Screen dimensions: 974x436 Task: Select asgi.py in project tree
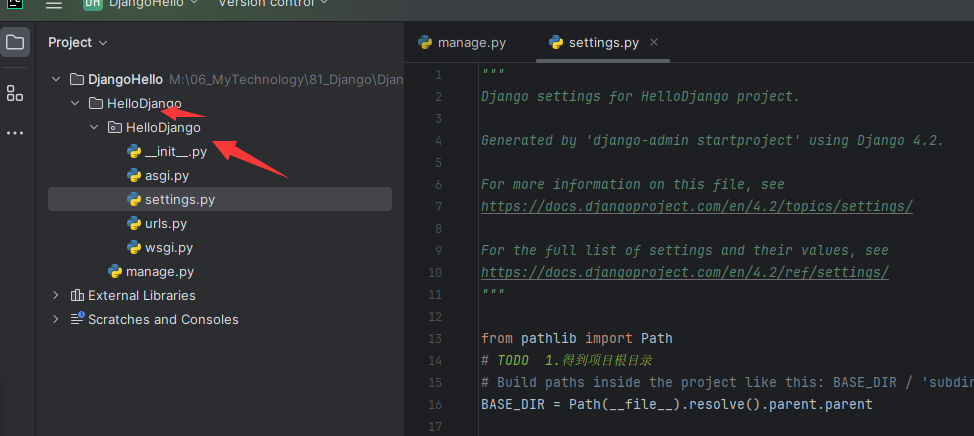point(166,176)
